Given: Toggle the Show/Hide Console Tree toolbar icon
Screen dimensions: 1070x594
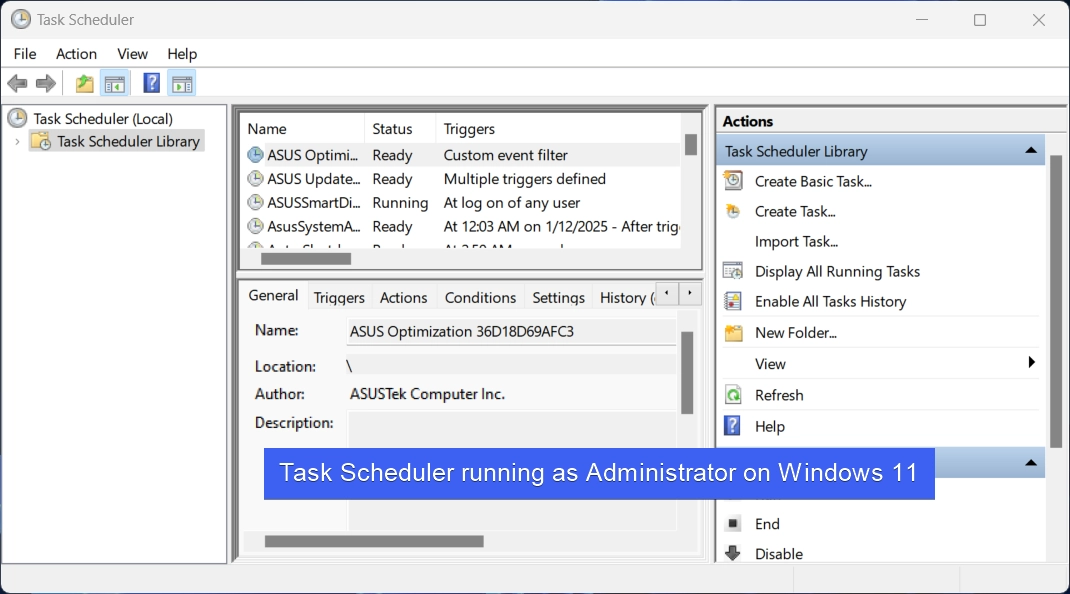Looking at the screenshot, I should tap(115, 84).
